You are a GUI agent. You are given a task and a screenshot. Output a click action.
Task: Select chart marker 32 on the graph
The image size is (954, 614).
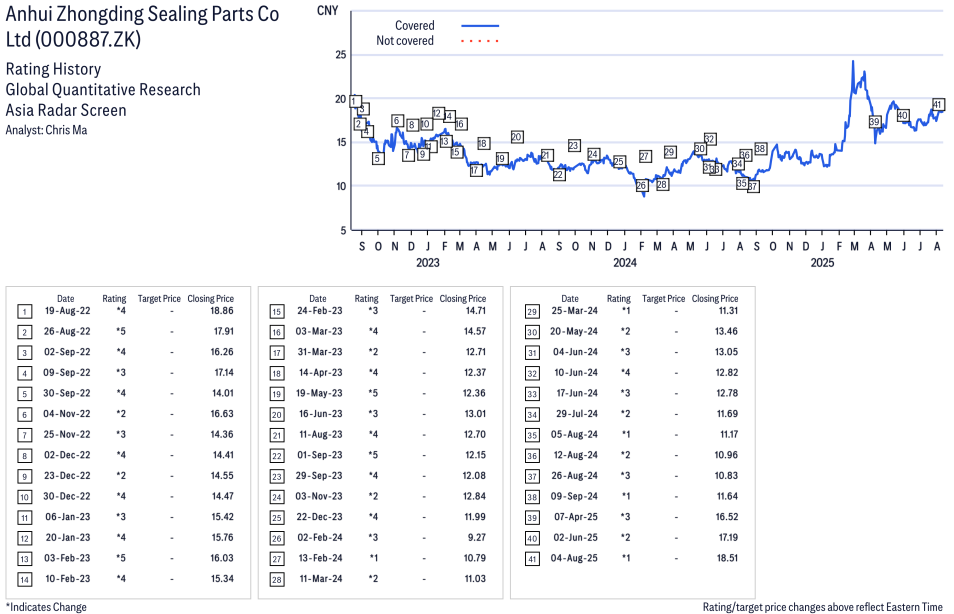[709, 139]
